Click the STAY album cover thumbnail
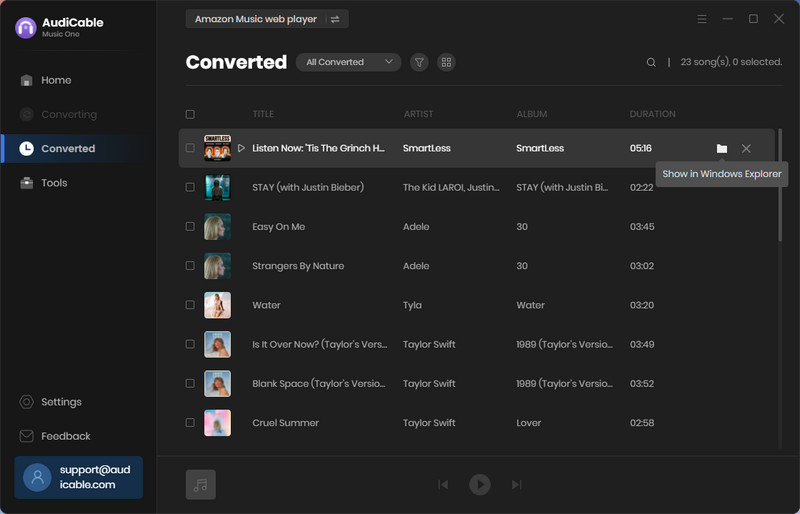This screenshot has height=514, width=800. tap(217, 187)
